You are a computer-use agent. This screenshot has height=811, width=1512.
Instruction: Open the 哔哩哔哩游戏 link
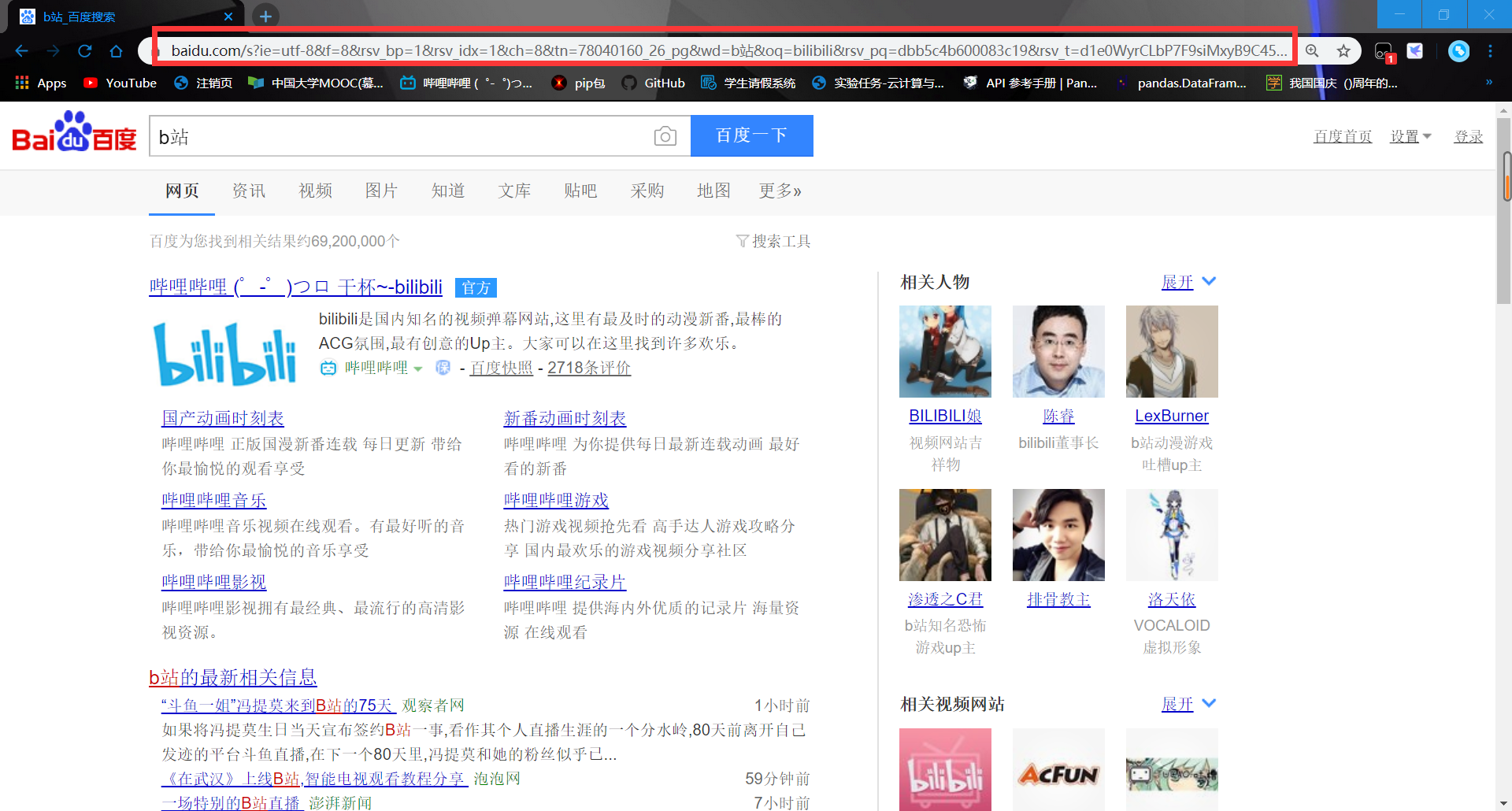[x=556, y=500]
